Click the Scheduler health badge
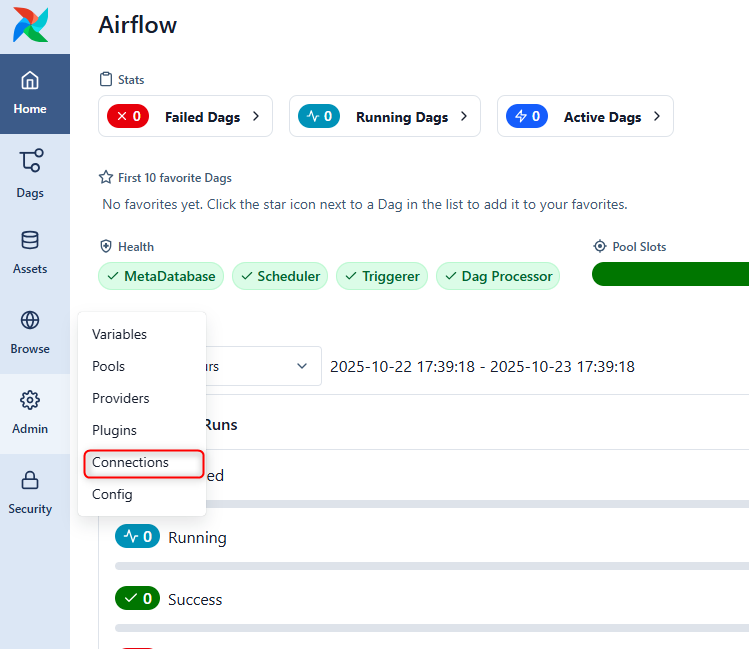The image size is (749, 649). coord(280,276)
